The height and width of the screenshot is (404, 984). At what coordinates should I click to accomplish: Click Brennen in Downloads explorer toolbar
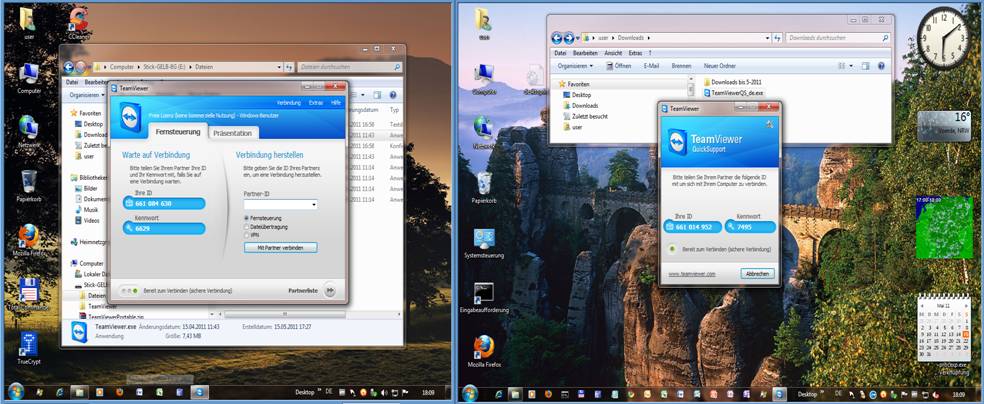tap(681, 66)
